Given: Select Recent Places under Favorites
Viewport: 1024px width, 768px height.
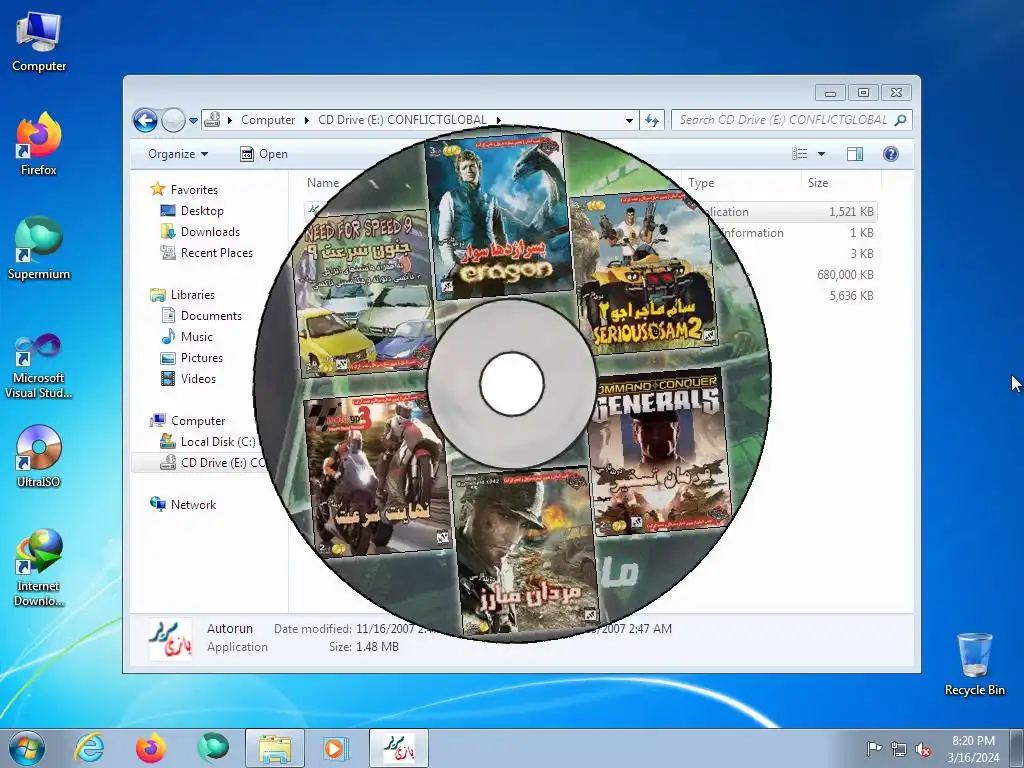Looking at the screenshot, I should click(206, 253).
